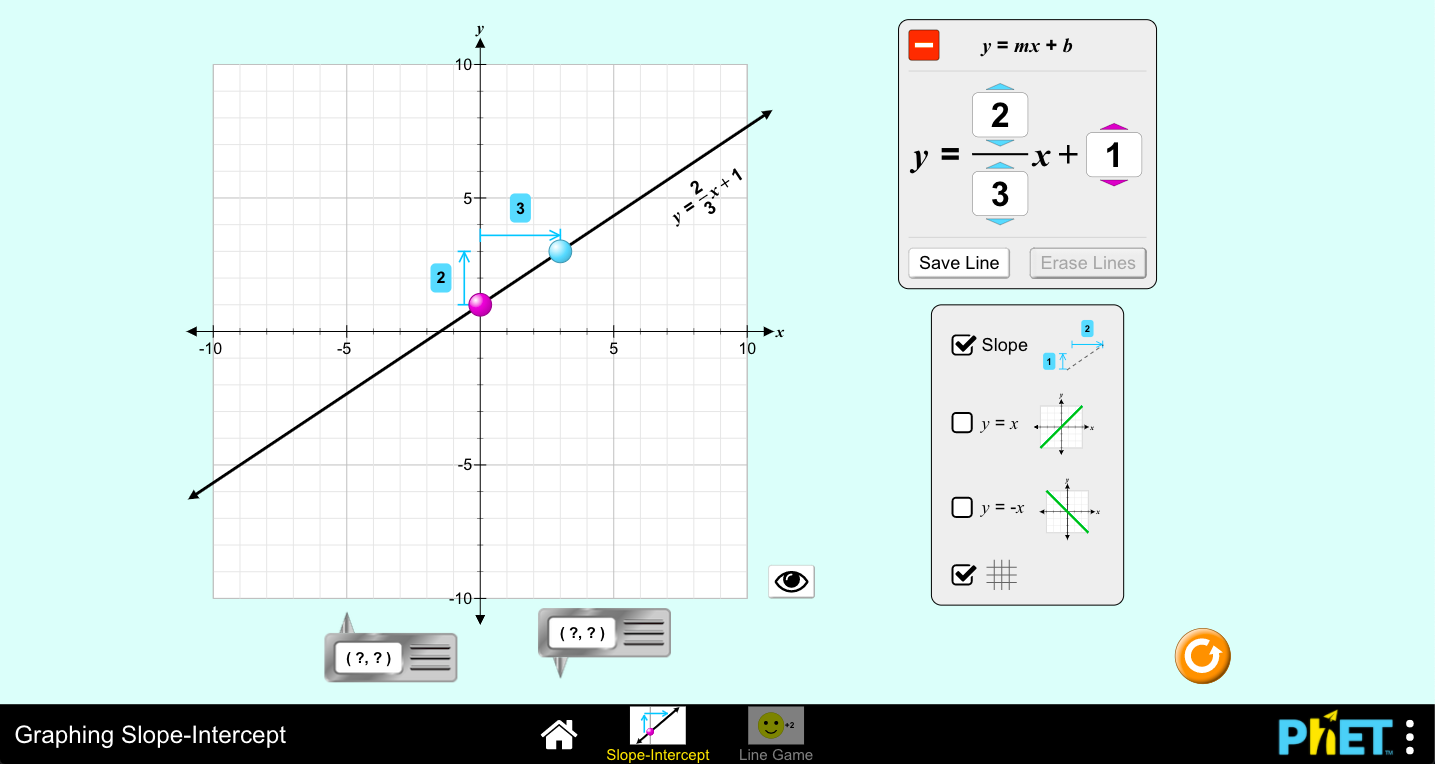Reset the simulation with the orange reset button
1435x764 pixels.
click(1202, 655)
